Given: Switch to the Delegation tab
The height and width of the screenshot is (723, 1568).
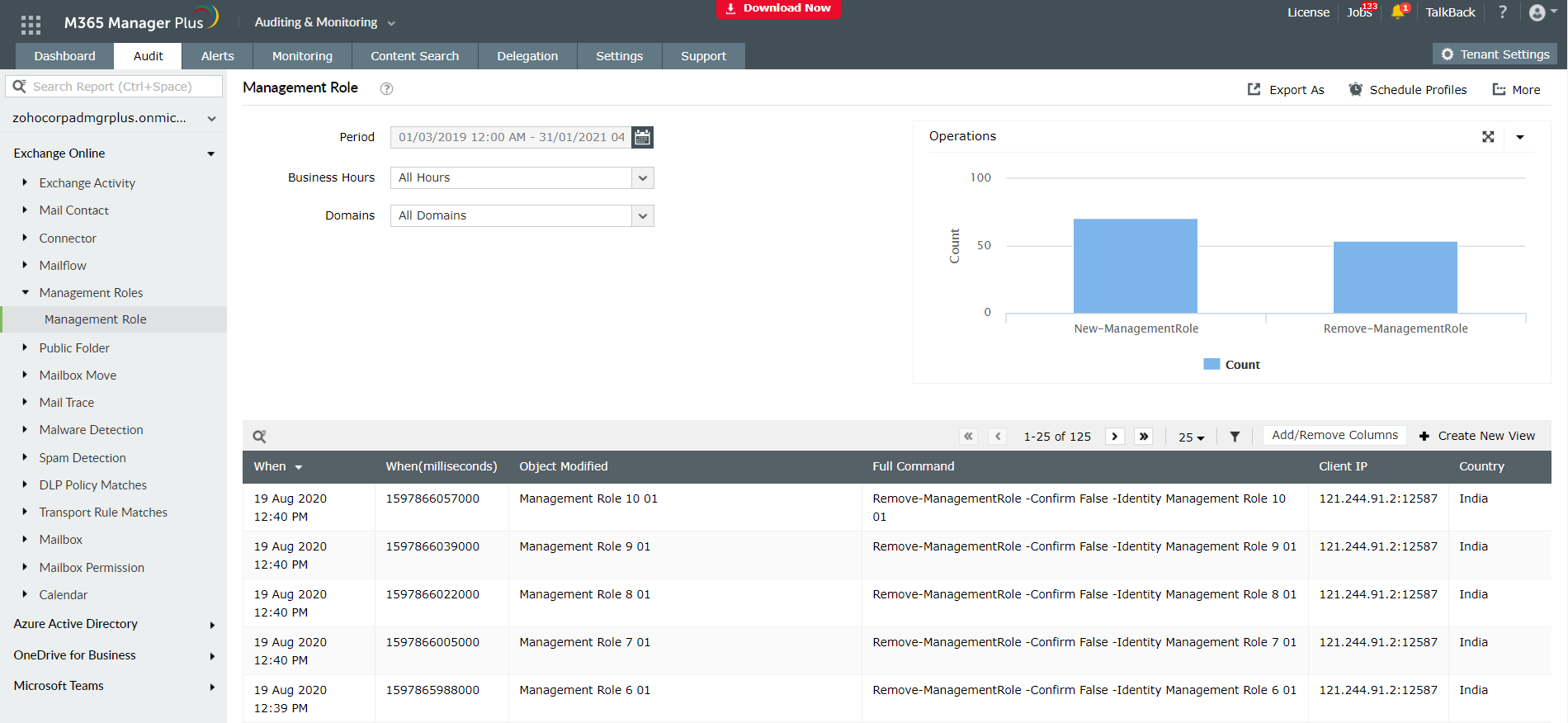Looking at the screenshot, I should point(527,56).
